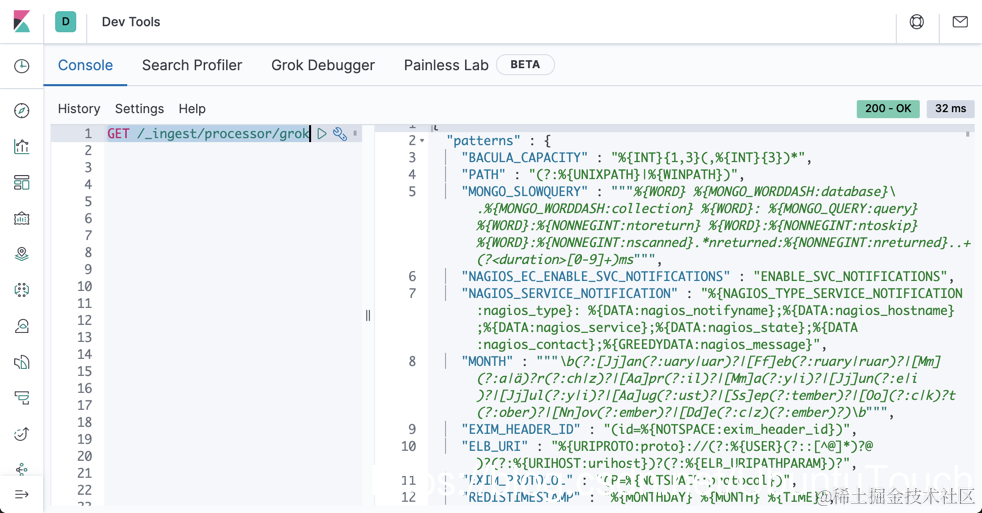982x513 pixels.
Task: Click the request editor scrollbar marker
Action: 355,133
